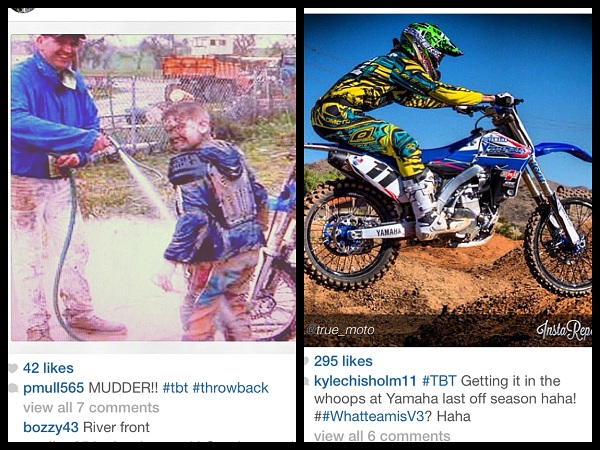
Task: Click the comment icon beside kylechisholm11
Action: point(307,381)
